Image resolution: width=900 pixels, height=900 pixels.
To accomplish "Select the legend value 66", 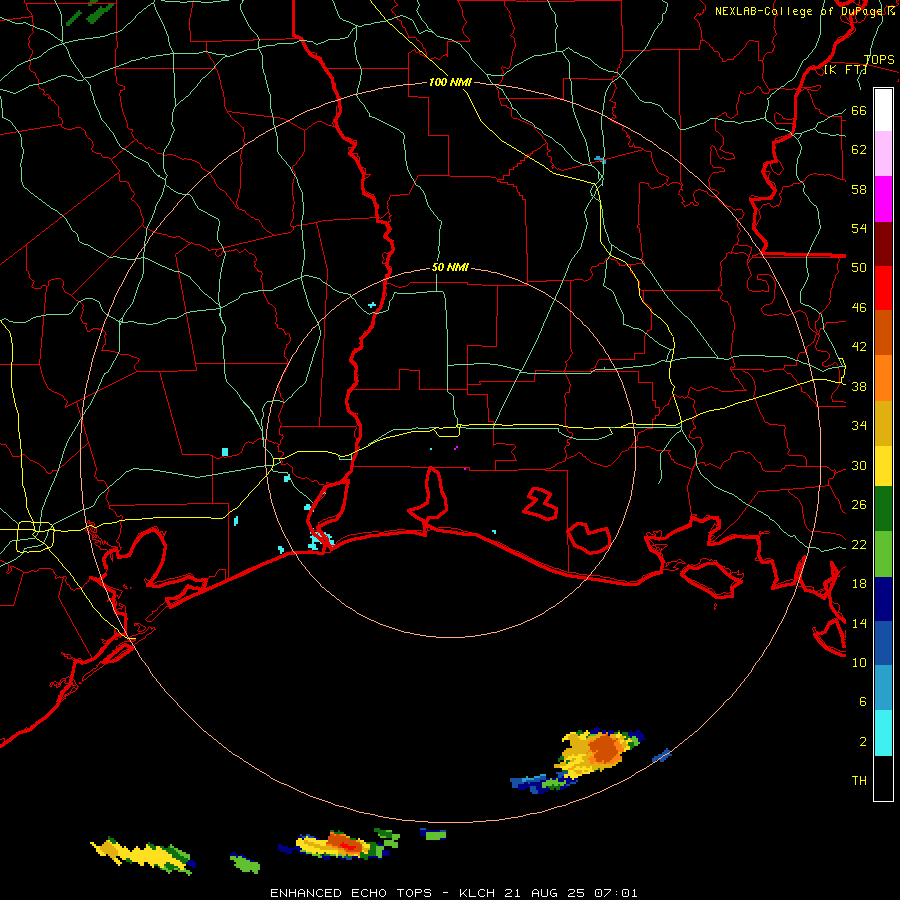I will pyautogui.click(x=859, y=110).
